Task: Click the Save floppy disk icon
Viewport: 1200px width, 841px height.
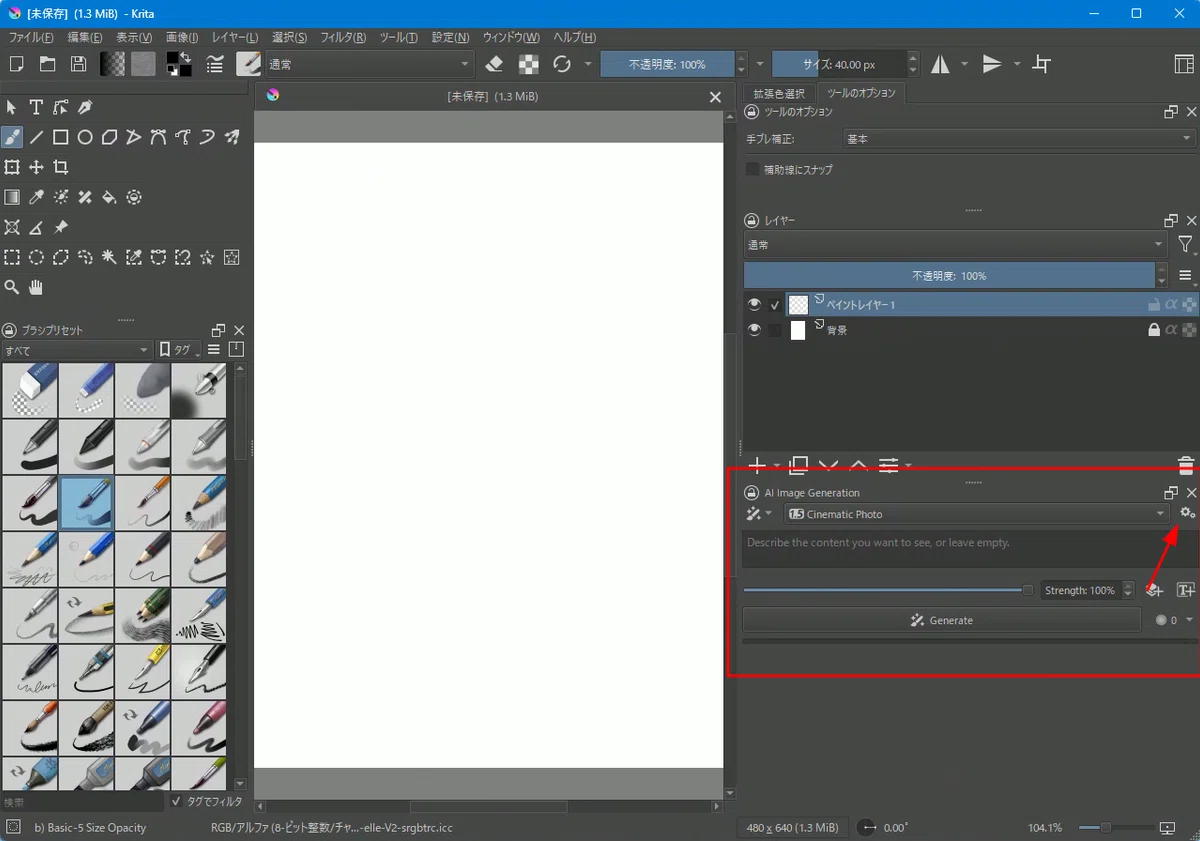Action: (x=78, y=64)
